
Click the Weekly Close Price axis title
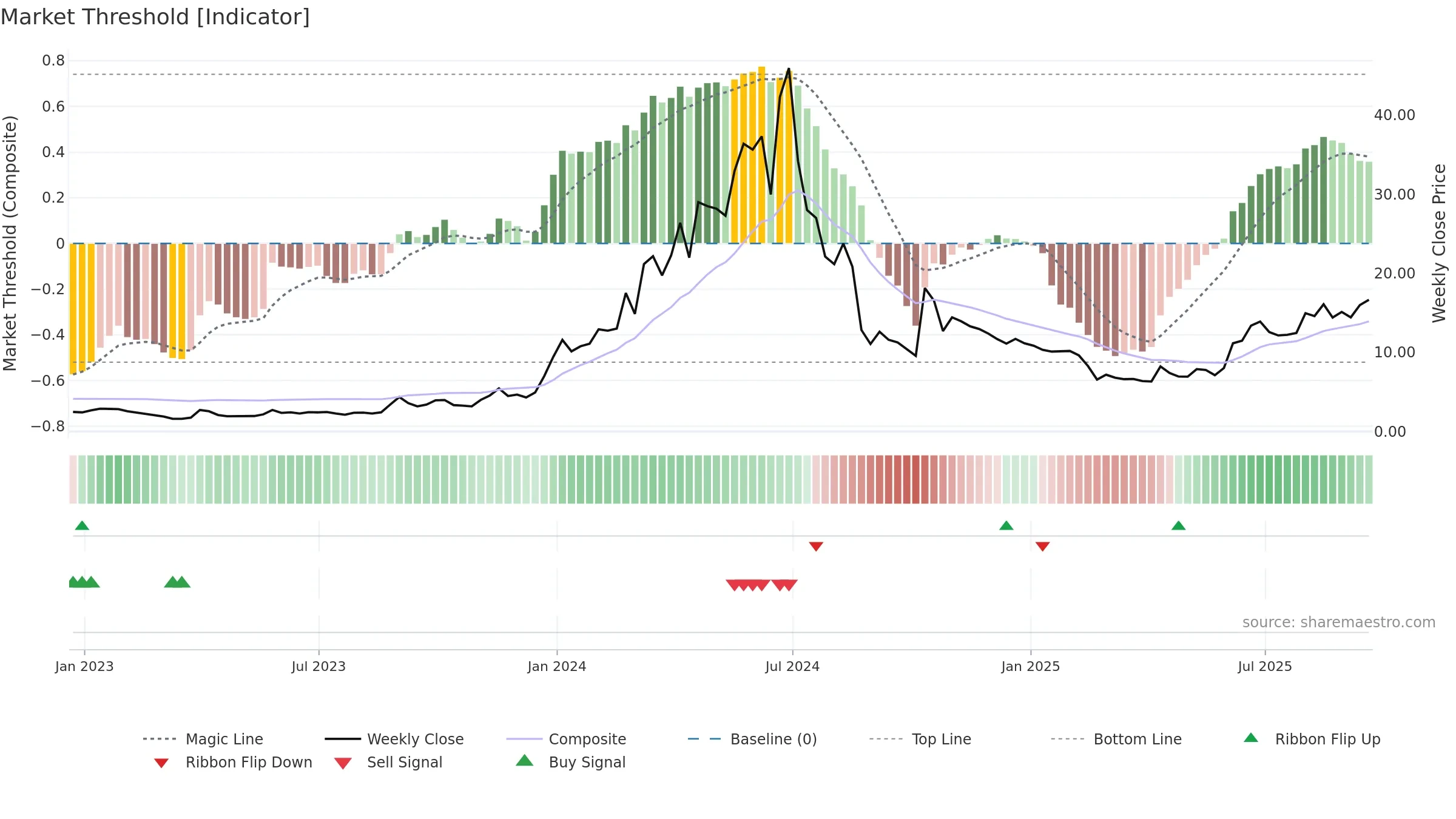coord(1439,243)
